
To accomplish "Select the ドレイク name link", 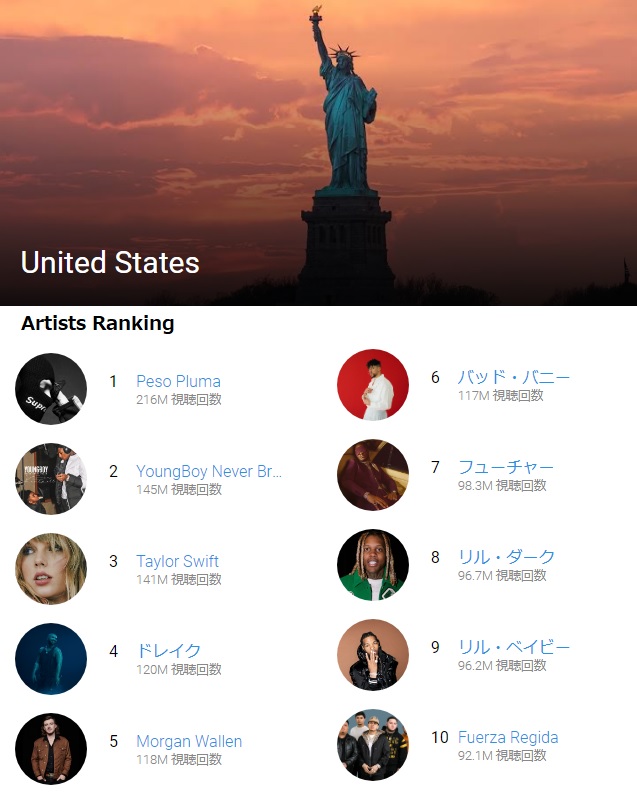I will (169, 651).
